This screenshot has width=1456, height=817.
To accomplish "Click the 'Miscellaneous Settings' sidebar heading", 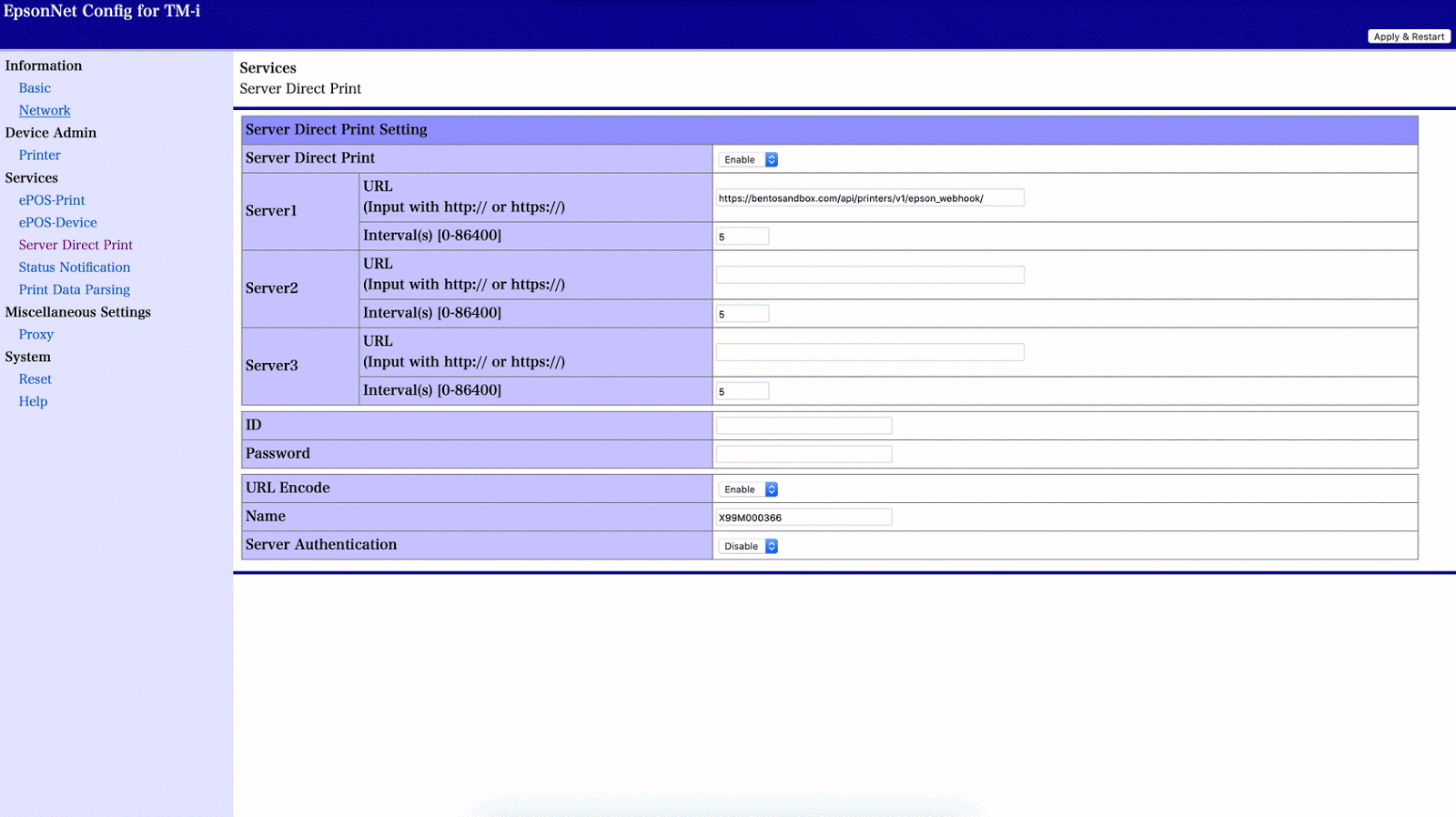I will coord(78,312).
